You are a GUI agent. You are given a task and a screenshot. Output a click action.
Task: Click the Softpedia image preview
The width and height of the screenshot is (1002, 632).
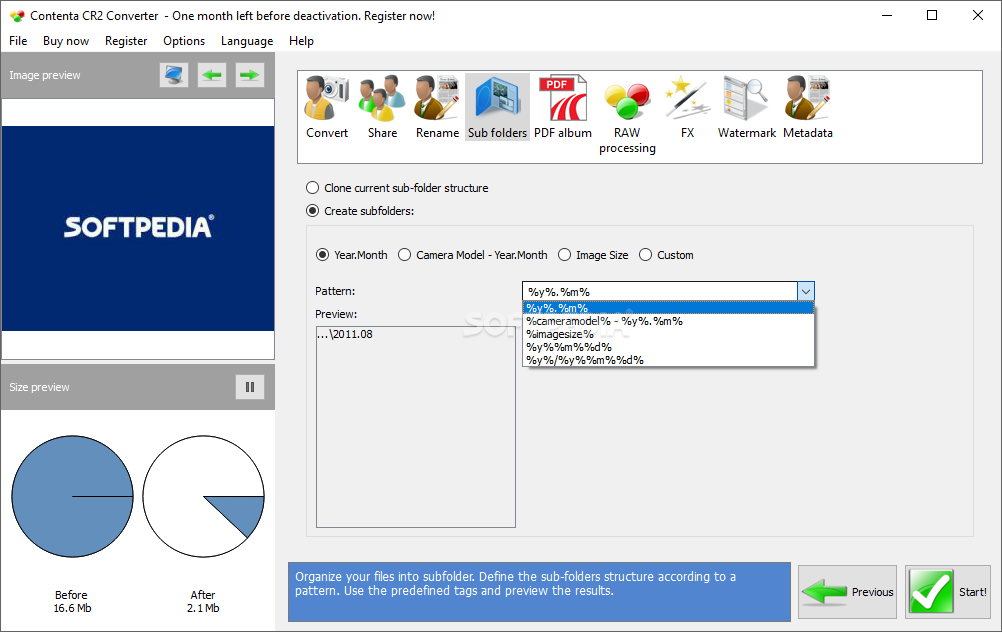click(138, 228)
